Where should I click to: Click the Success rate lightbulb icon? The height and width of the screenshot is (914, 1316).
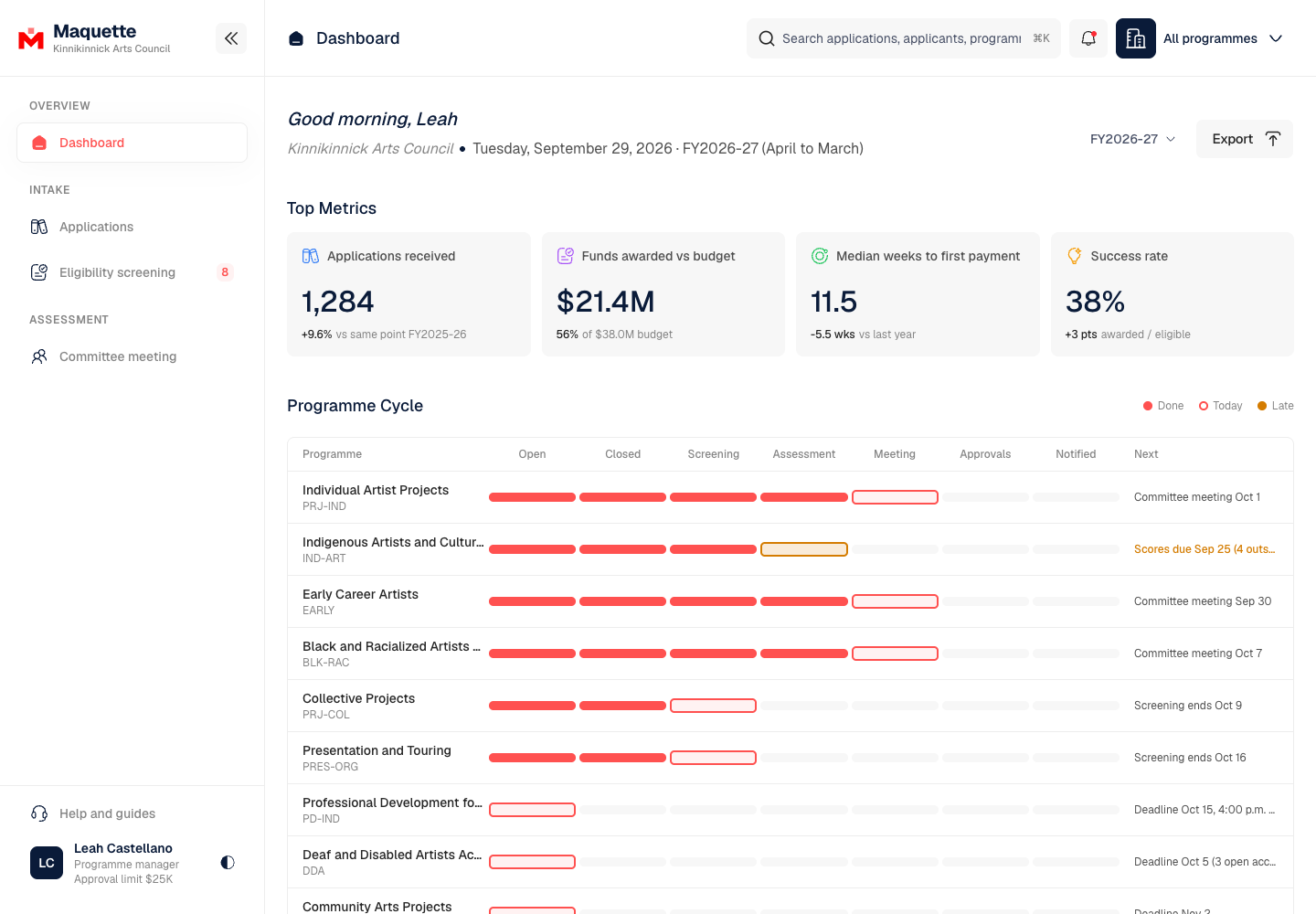tap(1075, 256)
